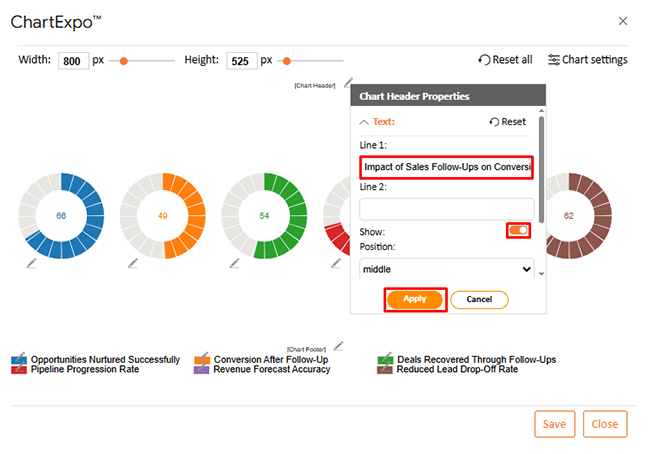Click the Line 2 text field
Image resolution: width=650 pixels, height=454 pixels.
(x=446, y=208)
